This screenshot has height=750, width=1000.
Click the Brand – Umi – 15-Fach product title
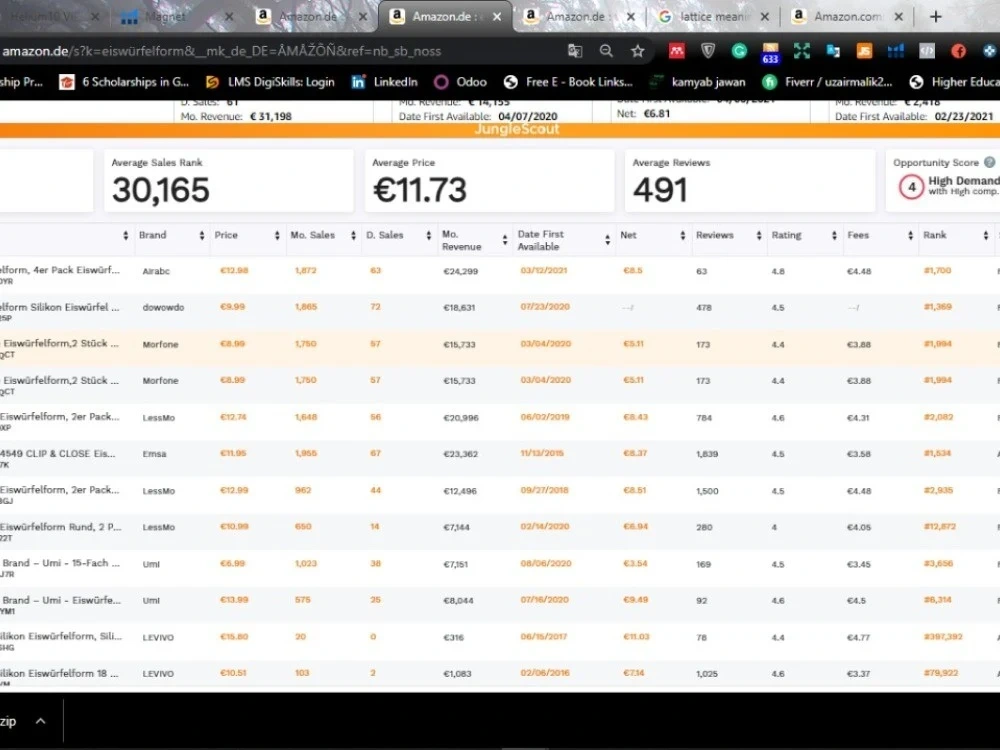61,563
